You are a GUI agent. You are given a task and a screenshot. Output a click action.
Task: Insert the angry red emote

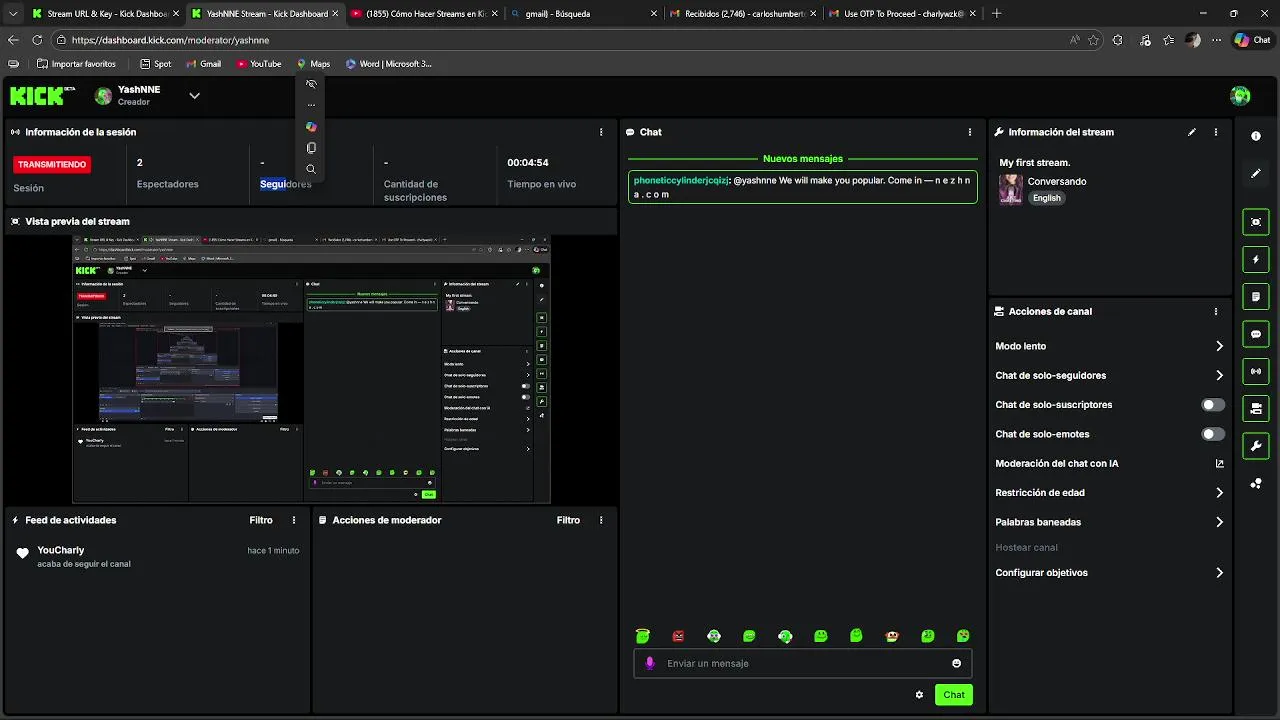pyautogui.click(x=678, y=636)
